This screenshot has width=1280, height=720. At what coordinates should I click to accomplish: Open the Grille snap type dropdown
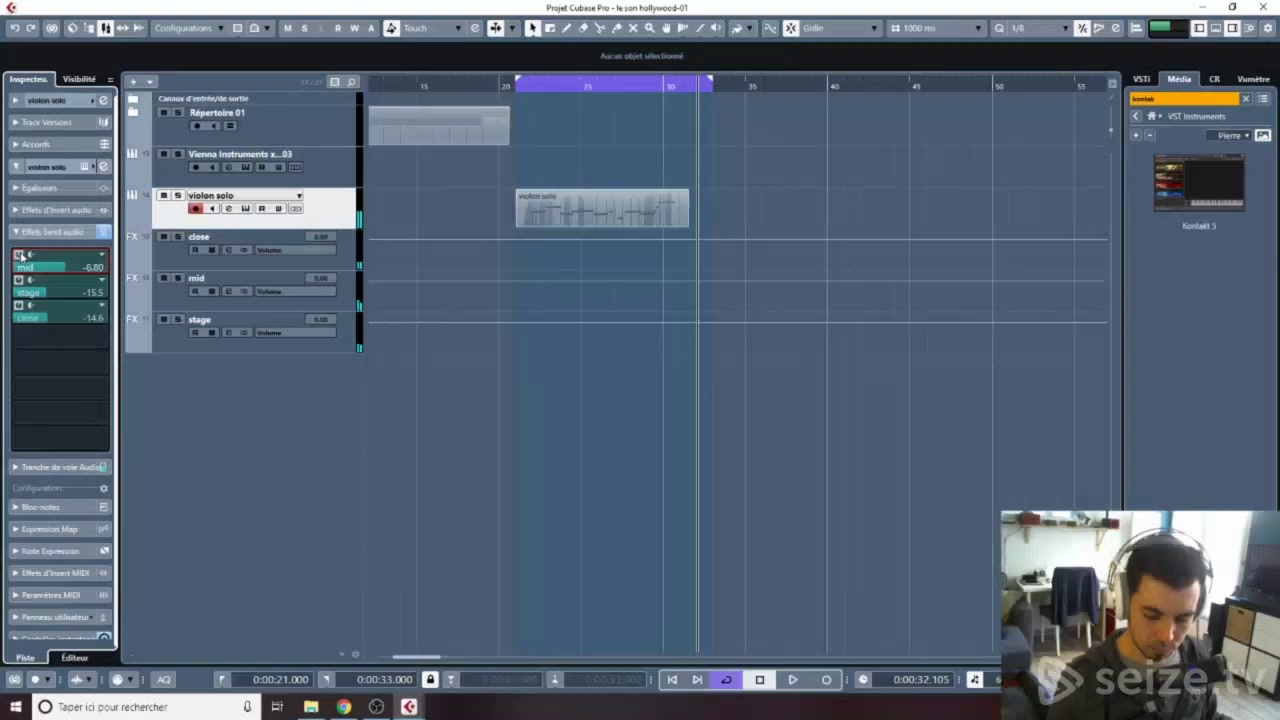click(x=840, y=28)
